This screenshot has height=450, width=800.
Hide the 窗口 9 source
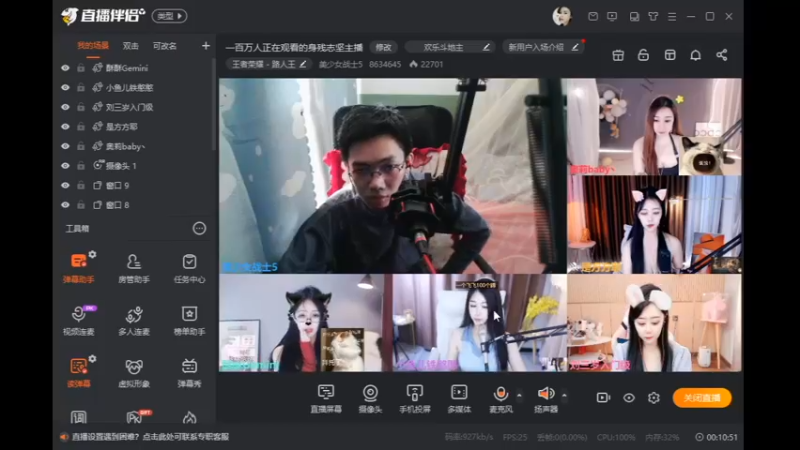click(x=65, y=185)
